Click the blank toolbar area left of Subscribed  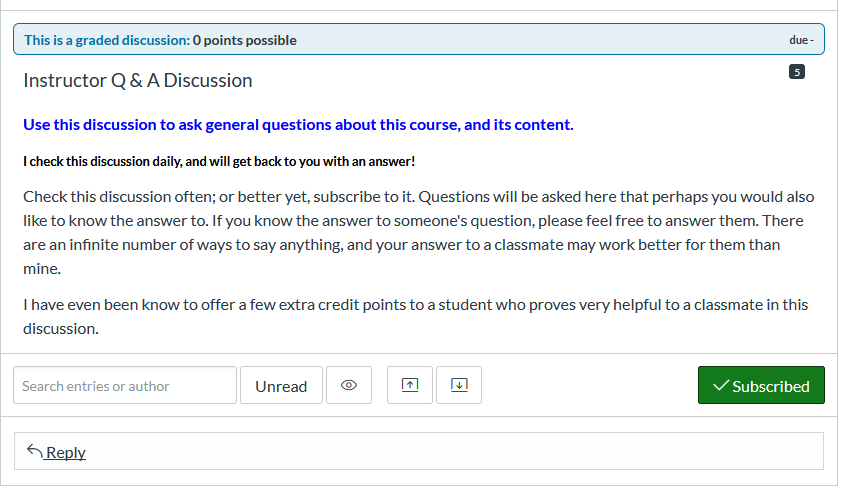[x=590, y=386]
